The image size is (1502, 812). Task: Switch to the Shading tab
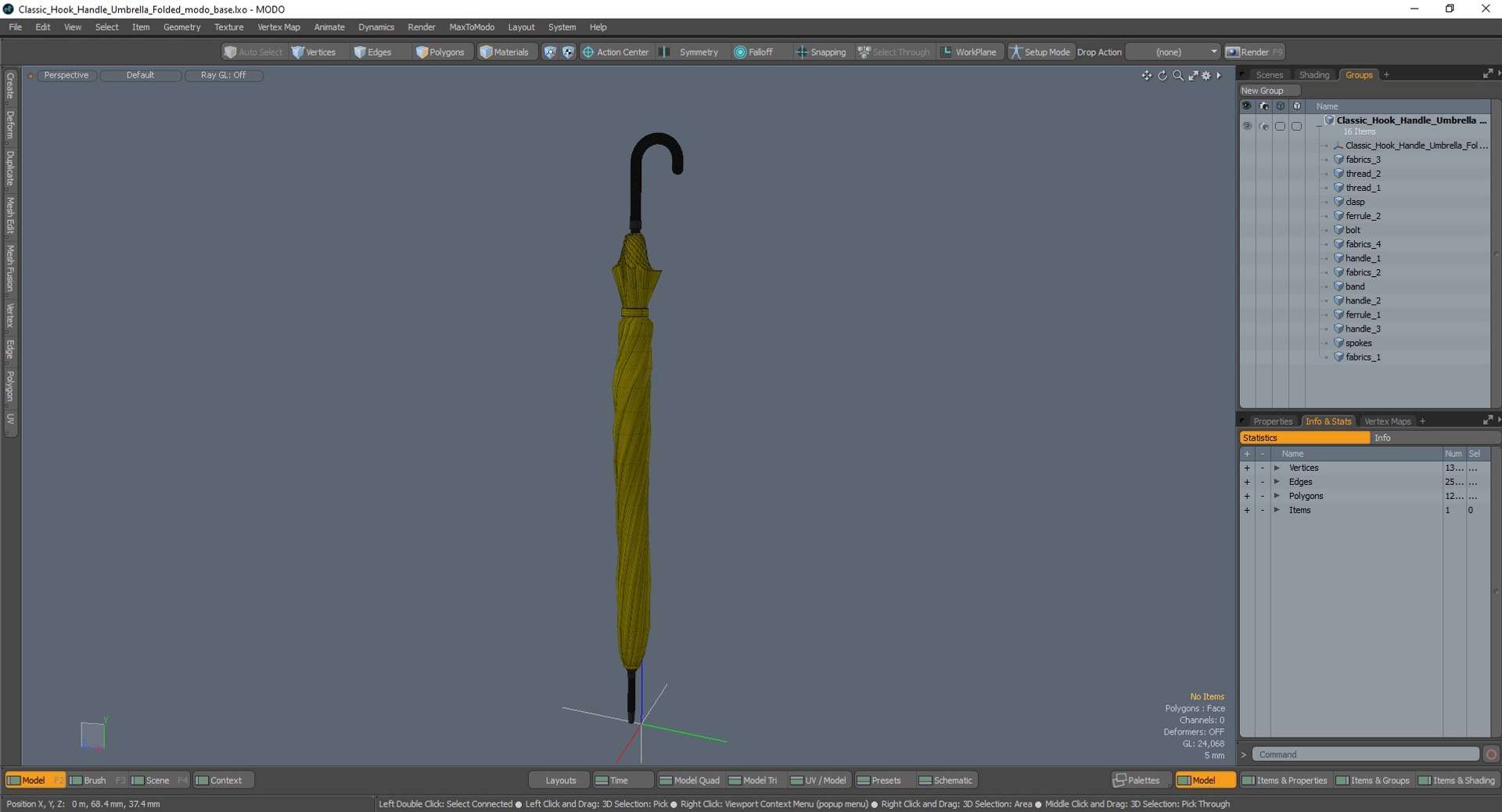[1314, 75]
